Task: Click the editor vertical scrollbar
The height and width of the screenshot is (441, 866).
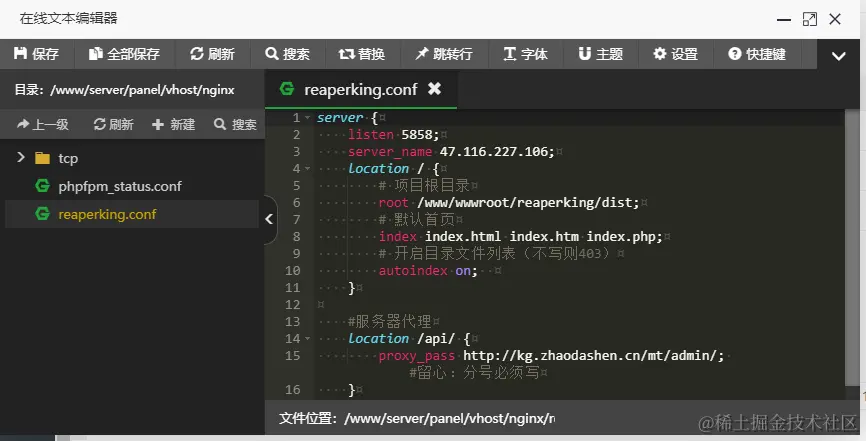Action: click(852, 249)
